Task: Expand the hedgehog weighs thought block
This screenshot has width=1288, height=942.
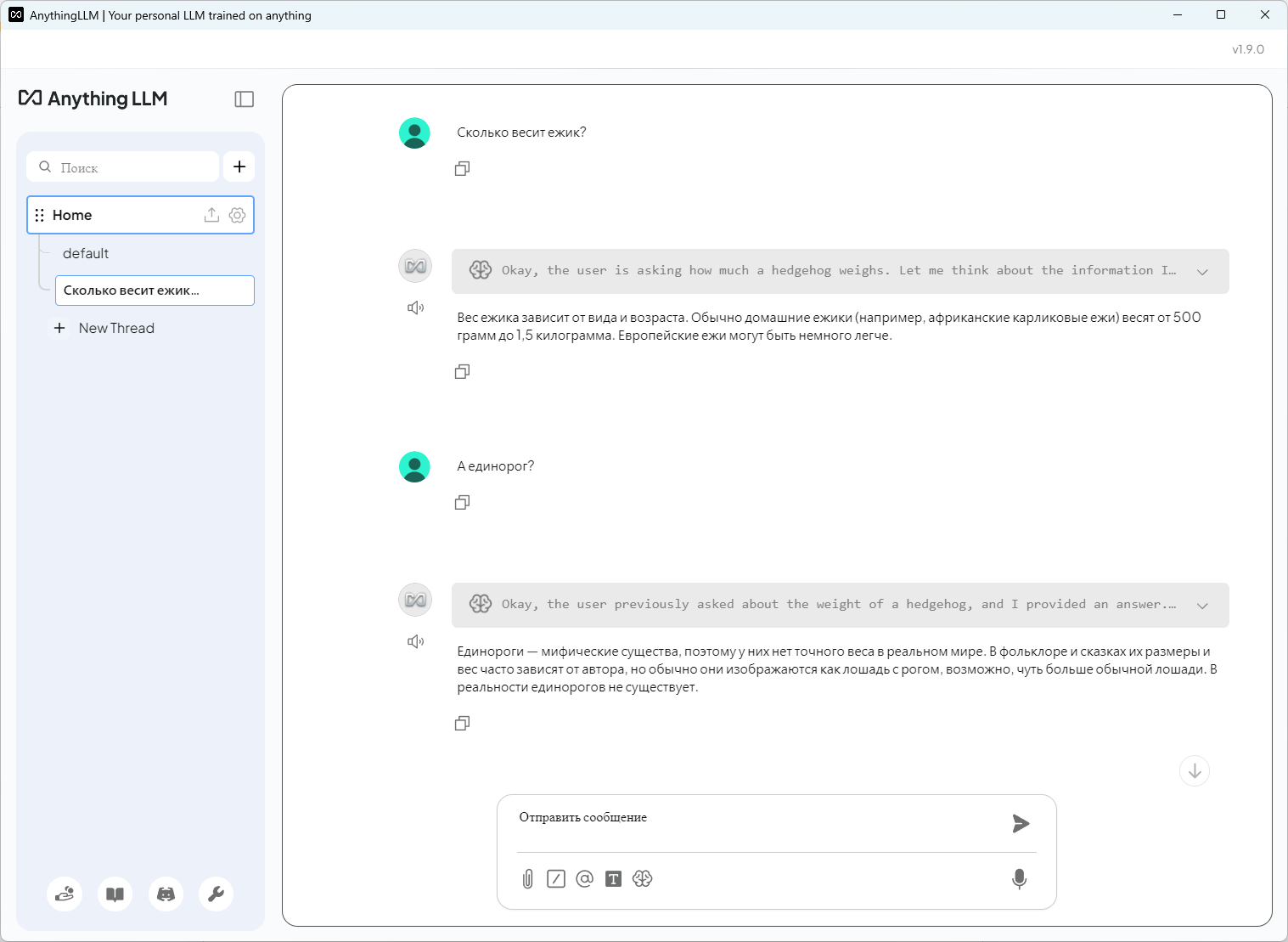Action: point(1202,272)
